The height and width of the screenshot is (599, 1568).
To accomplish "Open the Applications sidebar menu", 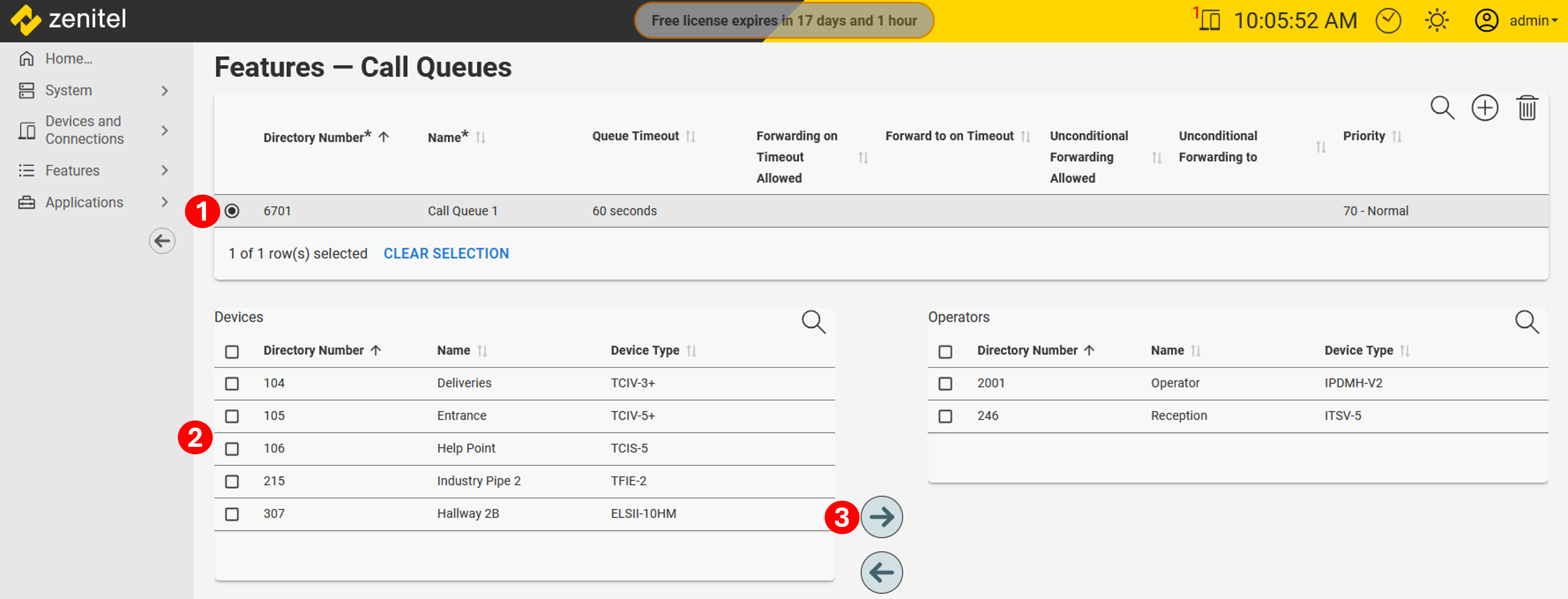I will pos(84,202).
